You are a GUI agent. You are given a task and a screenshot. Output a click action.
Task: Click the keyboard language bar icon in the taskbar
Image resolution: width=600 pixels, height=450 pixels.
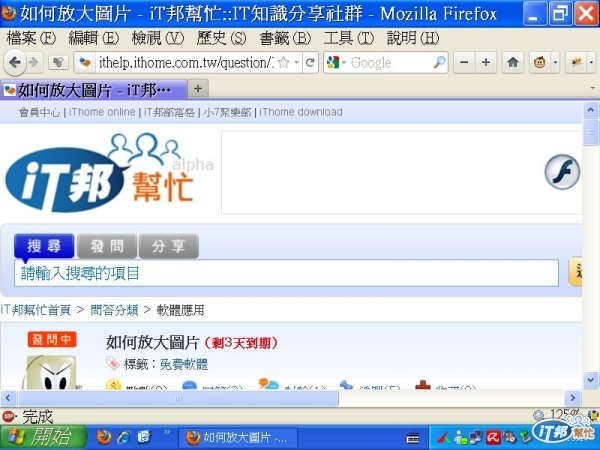412,438
